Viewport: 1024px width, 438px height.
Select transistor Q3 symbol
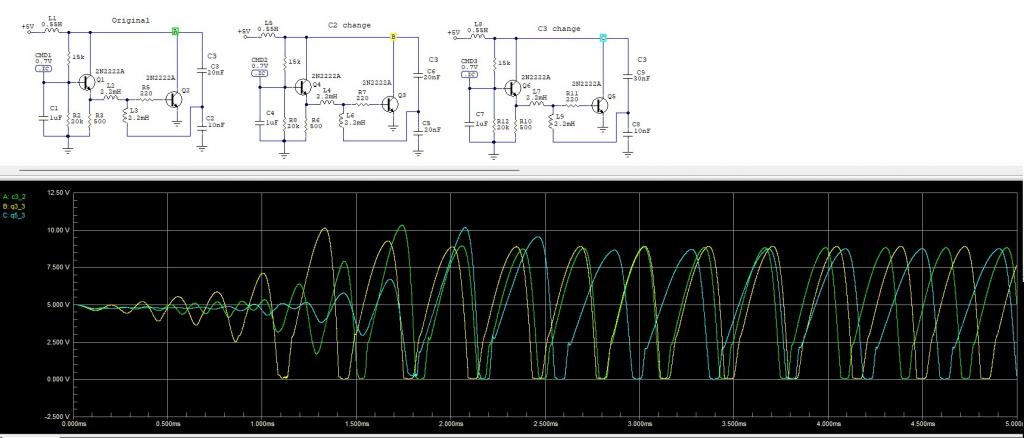point(391,104)
